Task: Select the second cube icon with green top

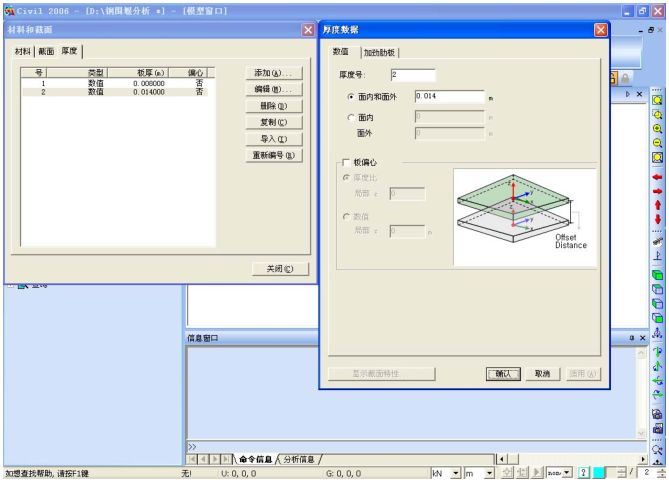Action: point(657,289)
